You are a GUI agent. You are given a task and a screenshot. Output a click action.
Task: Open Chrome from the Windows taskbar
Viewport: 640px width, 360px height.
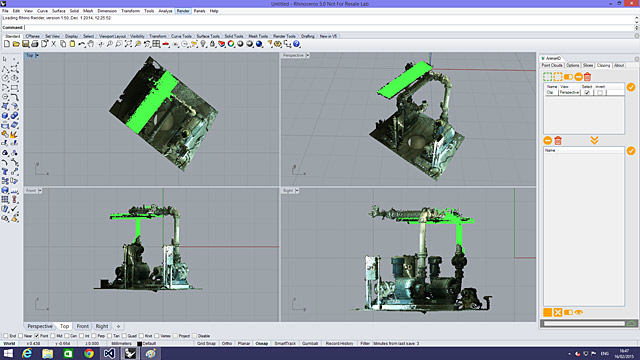(89, 353)
